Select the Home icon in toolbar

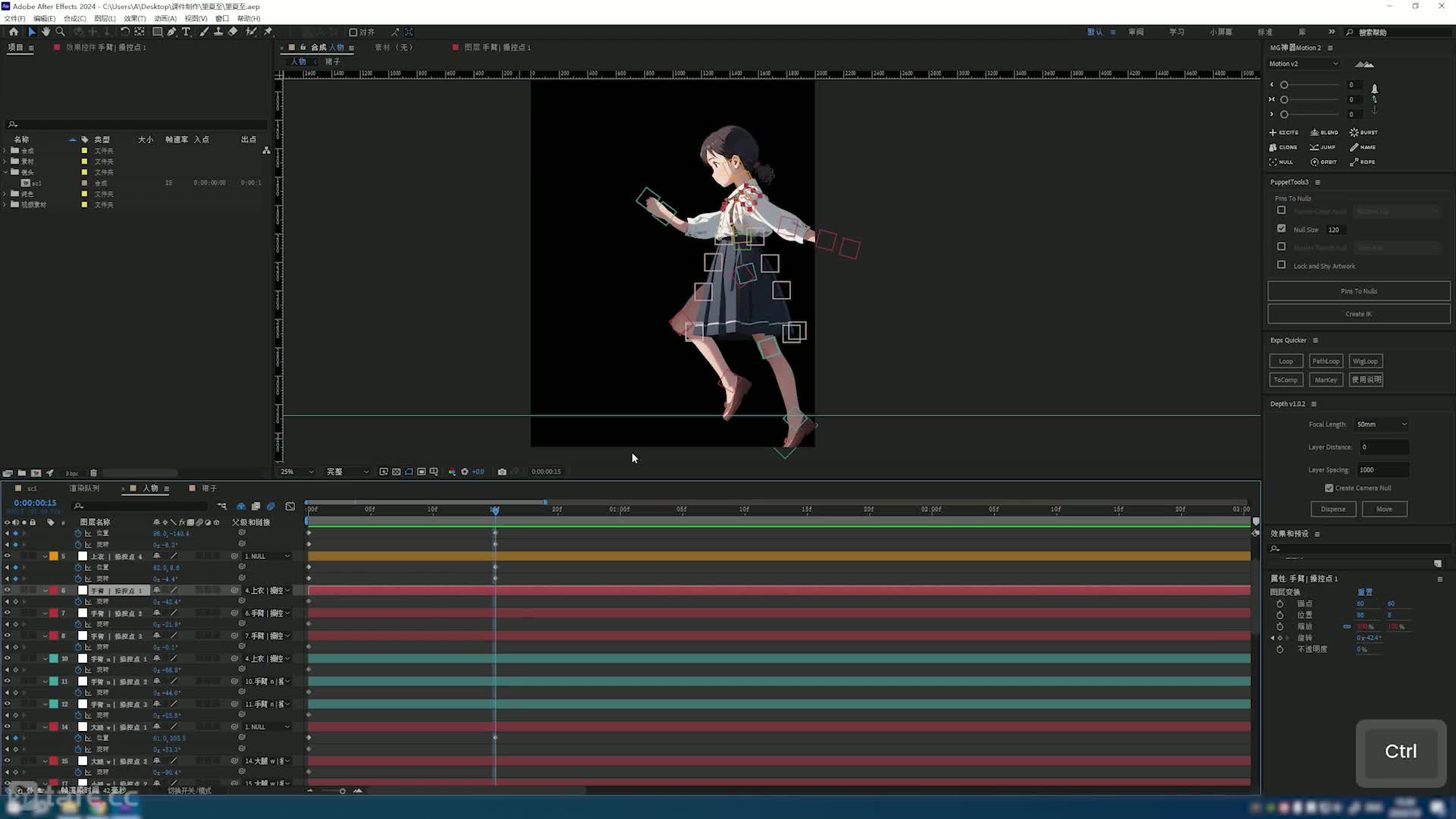(14, 32)
